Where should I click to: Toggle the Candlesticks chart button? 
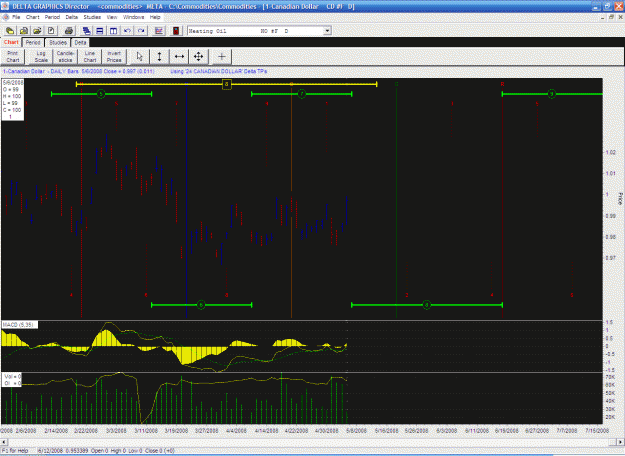65,57
